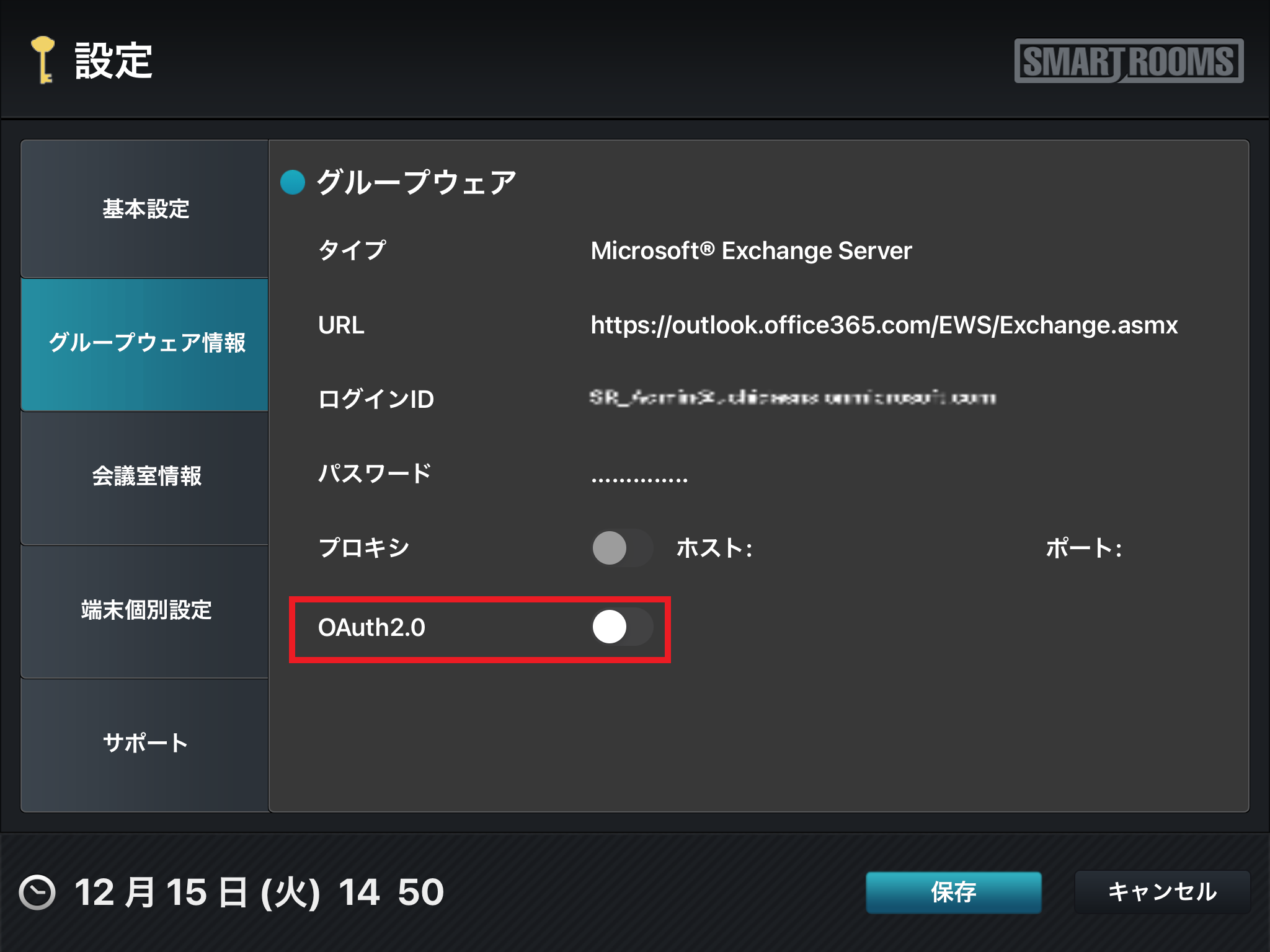Select the グループウェア情報 tab
1270x952 pixels.
coord(145,343)
